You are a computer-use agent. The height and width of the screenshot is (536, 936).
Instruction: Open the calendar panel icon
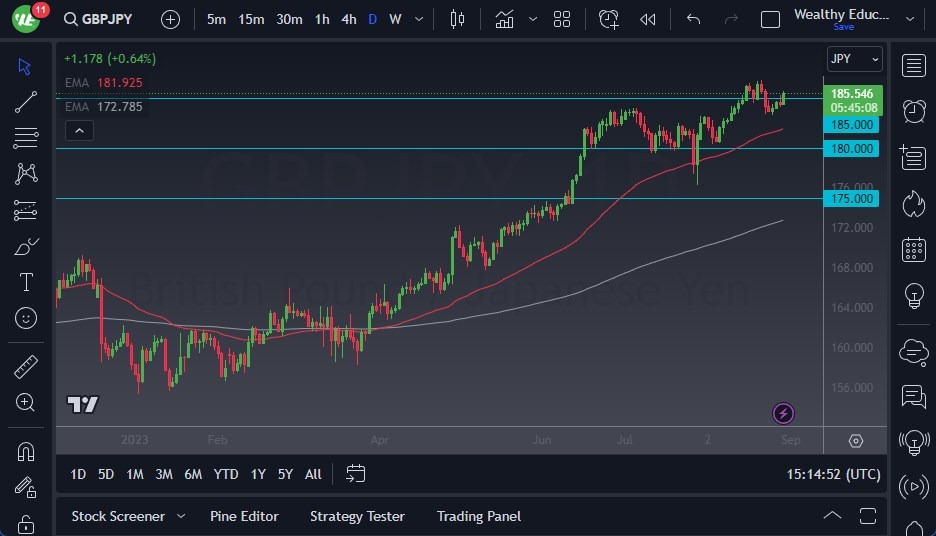click(x=913, y=249)
